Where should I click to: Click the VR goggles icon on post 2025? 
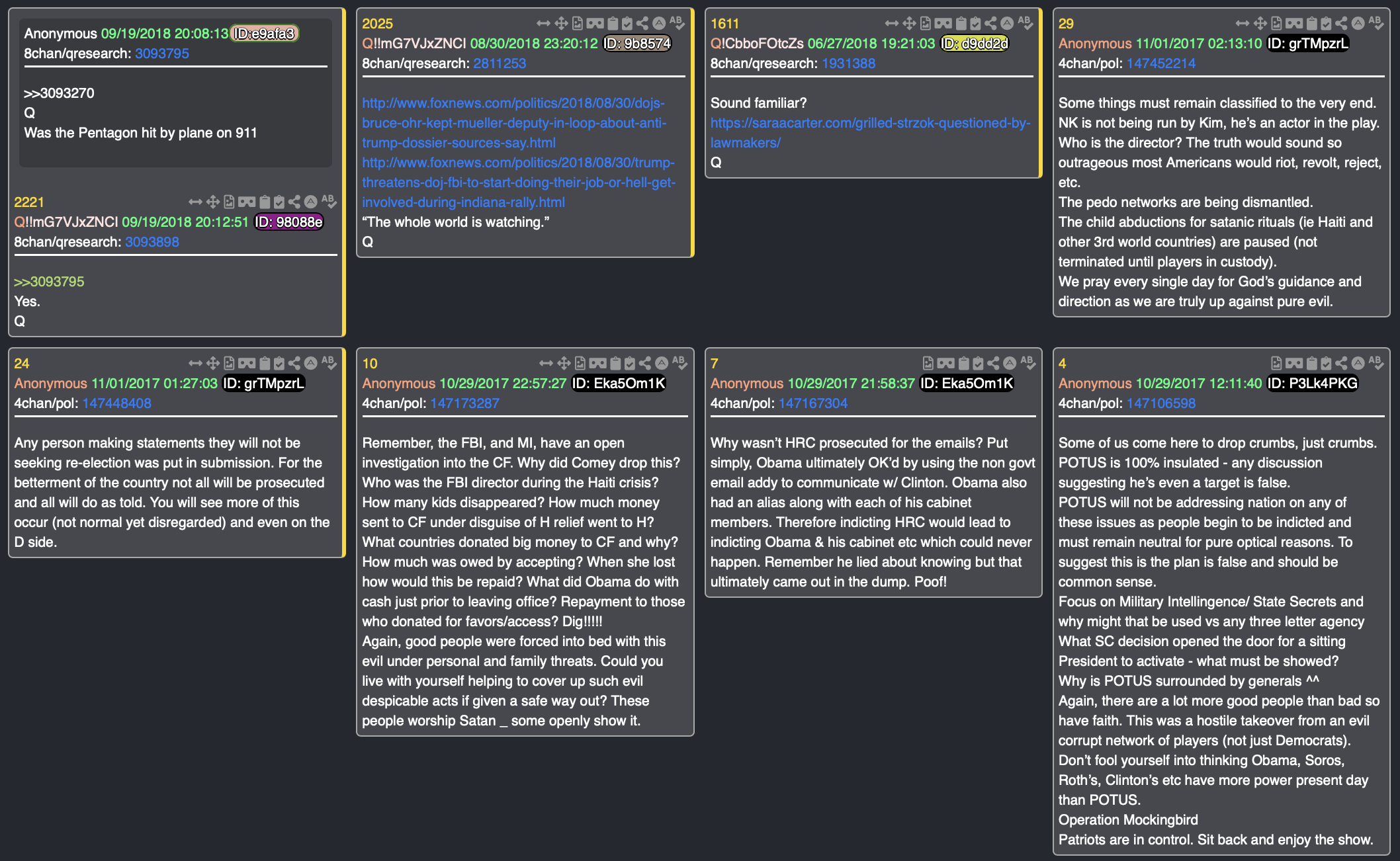click(595, 23)
